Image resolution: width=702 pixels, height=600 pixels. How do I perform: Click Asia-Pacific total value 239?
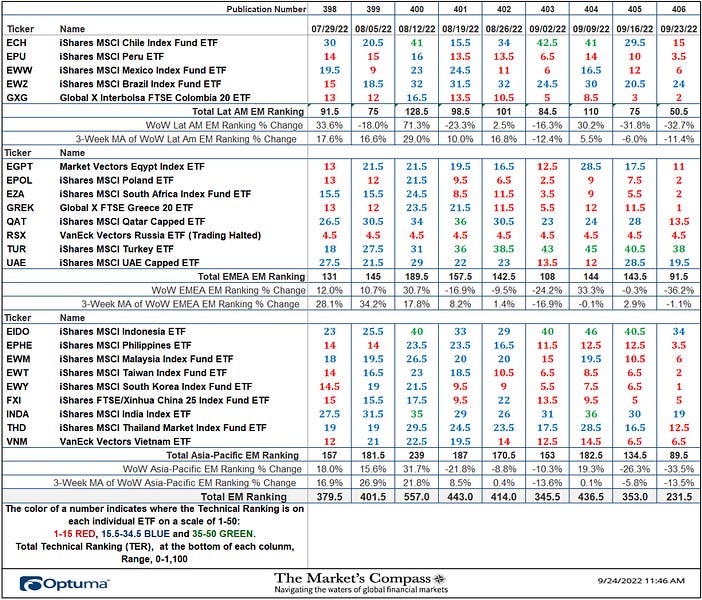417,455
